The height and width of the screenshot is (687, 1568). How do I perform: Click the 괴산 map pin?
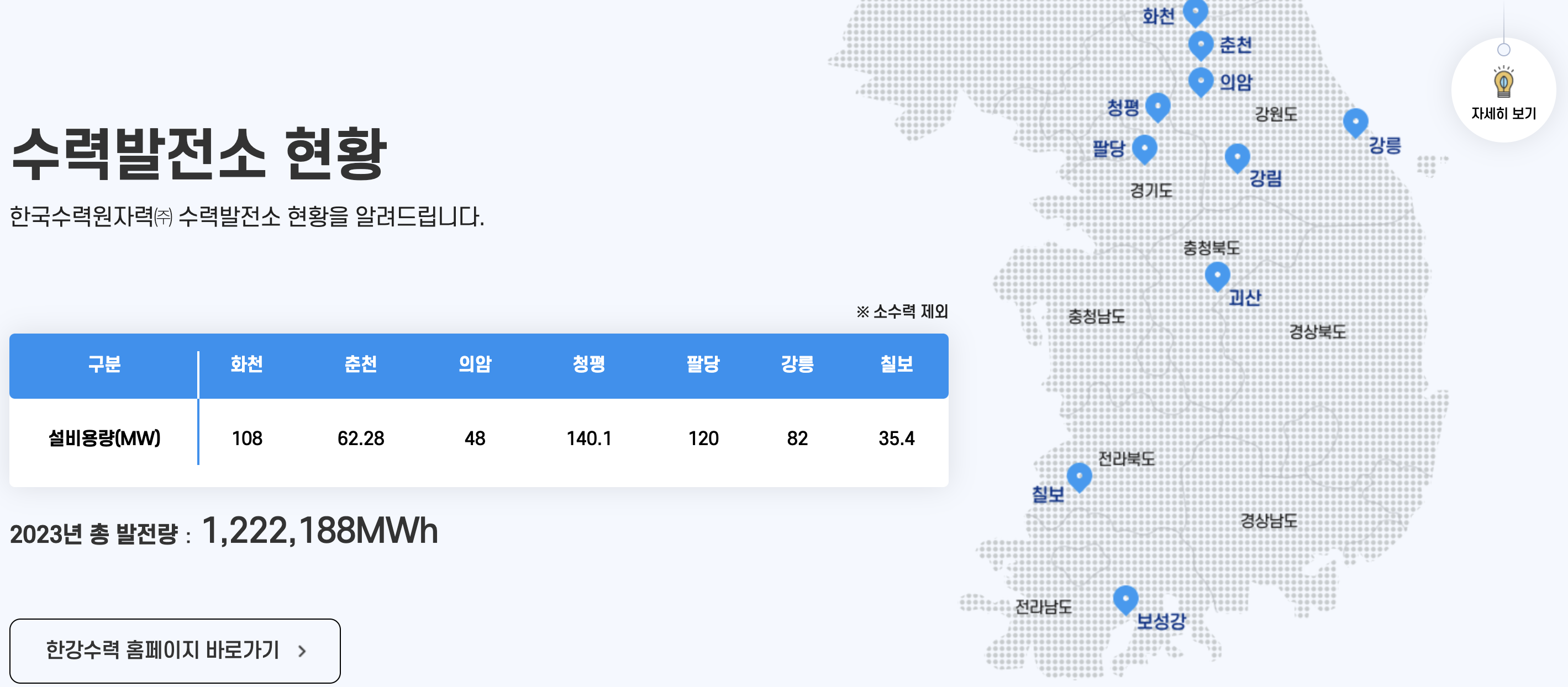(x=1217, y=275)
